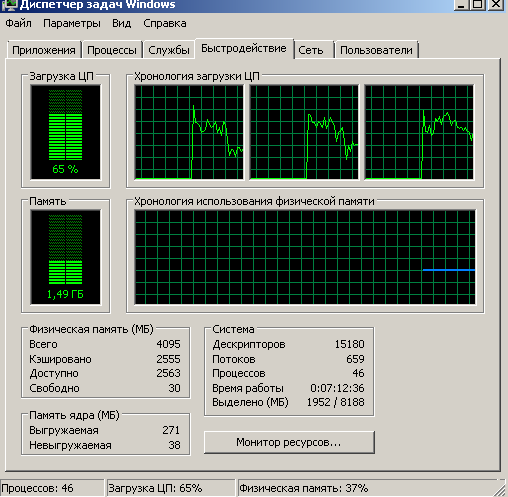Click the memory 1,49 ГБ gauge
The height and width of the screenshot is (497, 508).
click(65, 257)
